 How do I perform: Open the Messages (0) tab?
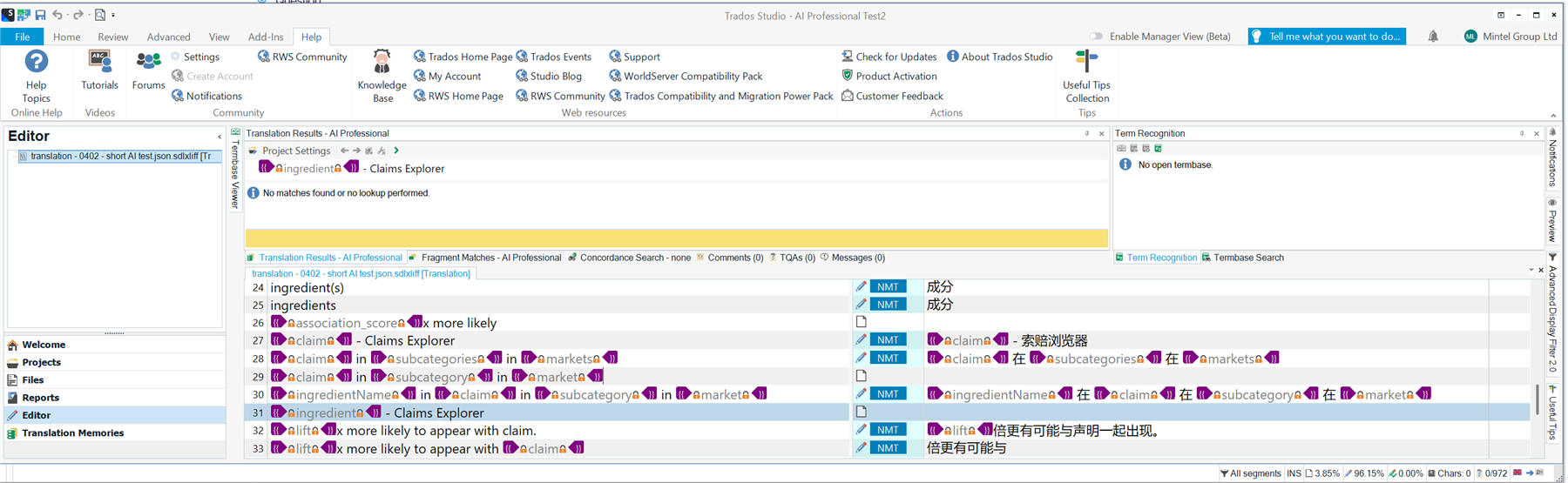(853, 258)
